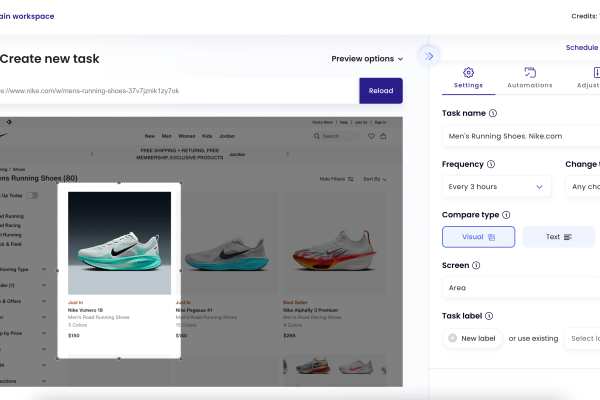Click the page URL input field

pos(179,91)
